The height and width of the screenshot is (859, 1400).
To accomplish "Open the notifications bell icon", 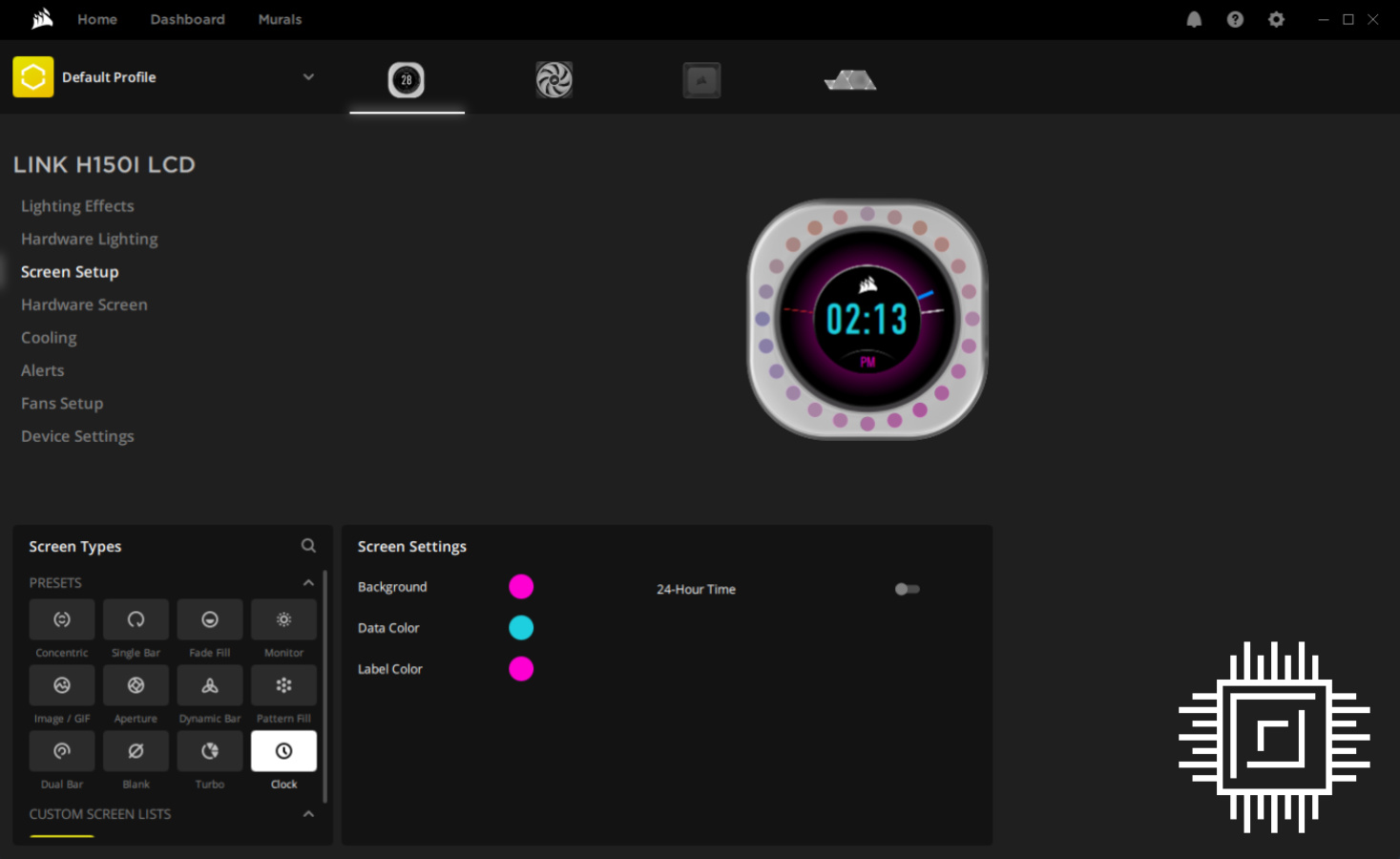I will coord(1194,19).
